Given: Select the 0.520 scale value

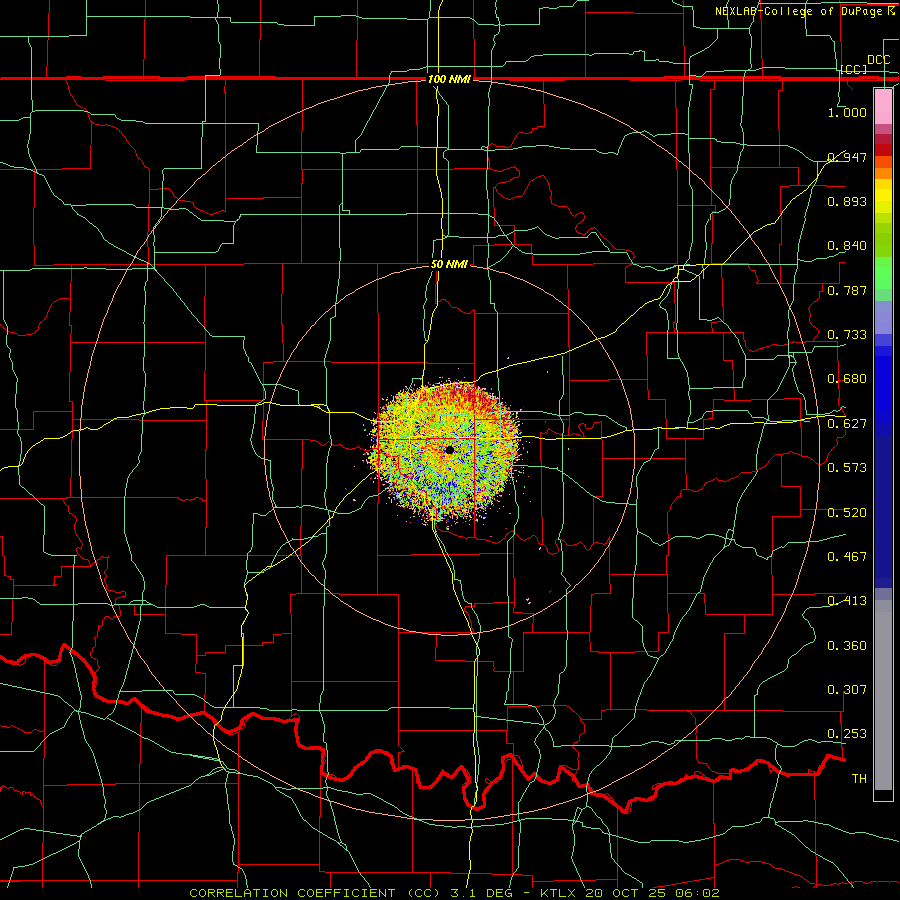Looking at the screenshot, I should (847, 512).
